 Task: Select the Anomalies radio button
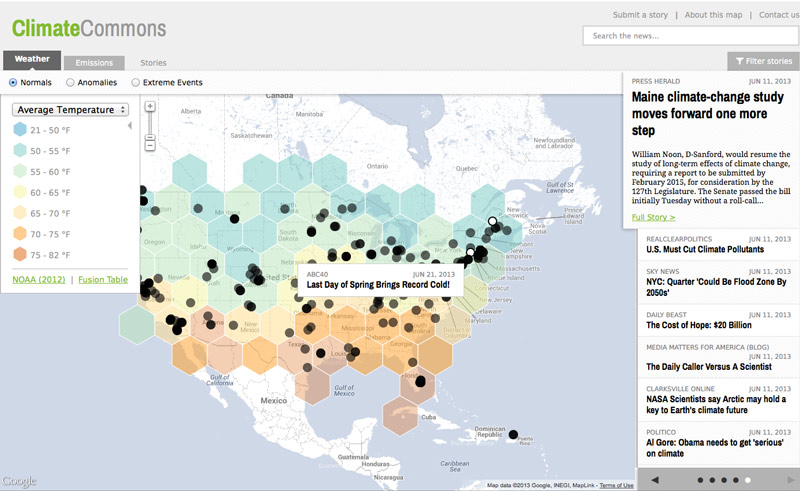(x=70, y=82)
